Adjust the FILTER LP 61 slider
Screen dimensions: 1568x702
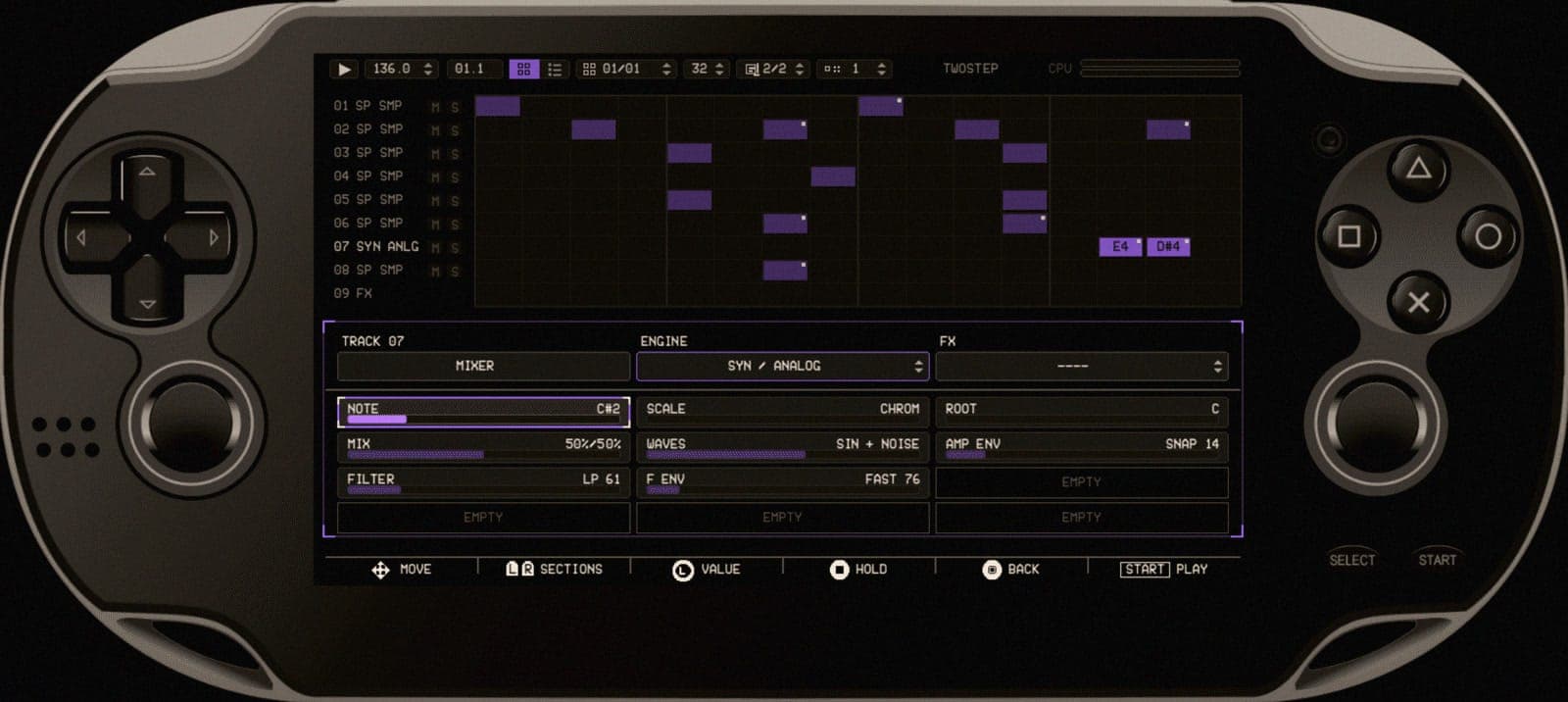(483, 482)
